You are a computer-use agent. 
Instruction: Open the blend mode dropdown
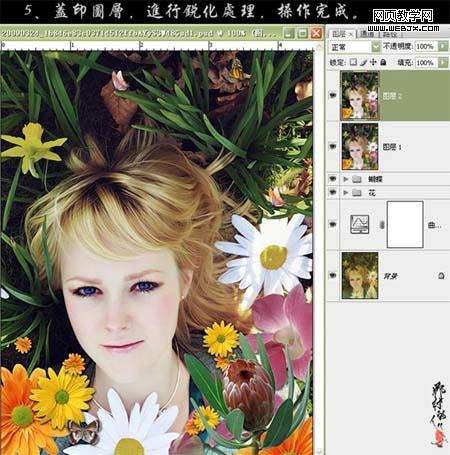[375, 47]
